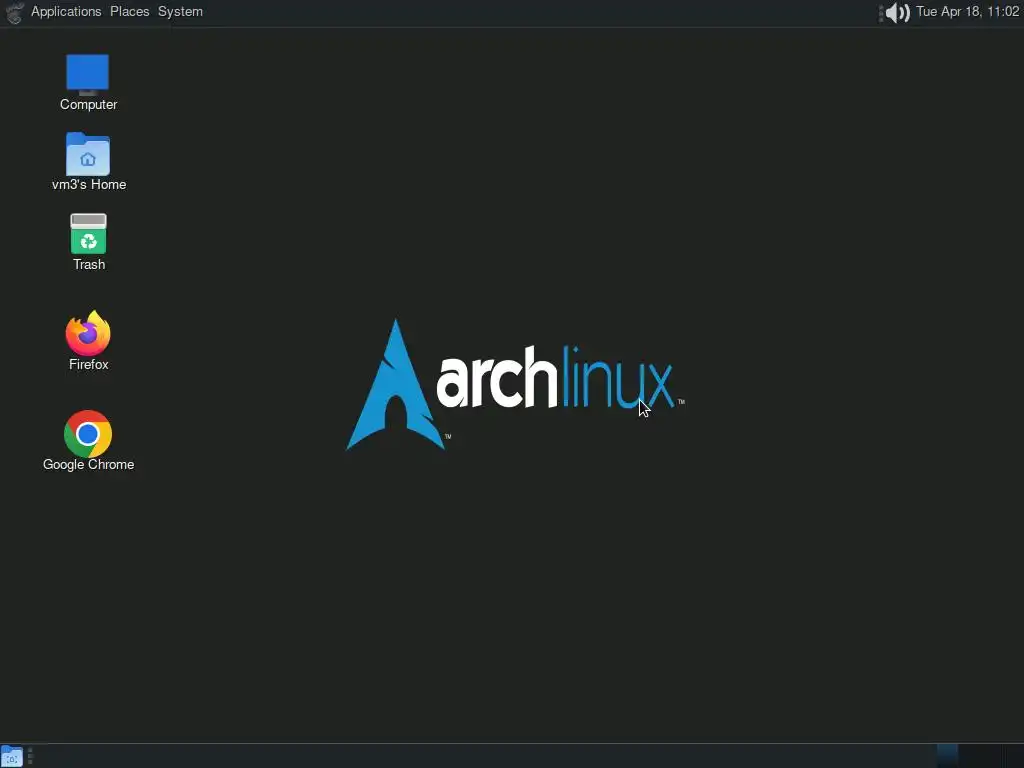Image resolution: width=1024 pixels, height=768 pixels.
Task: Click the Show Desktop button in bottom panel
Action: point(12,756)
